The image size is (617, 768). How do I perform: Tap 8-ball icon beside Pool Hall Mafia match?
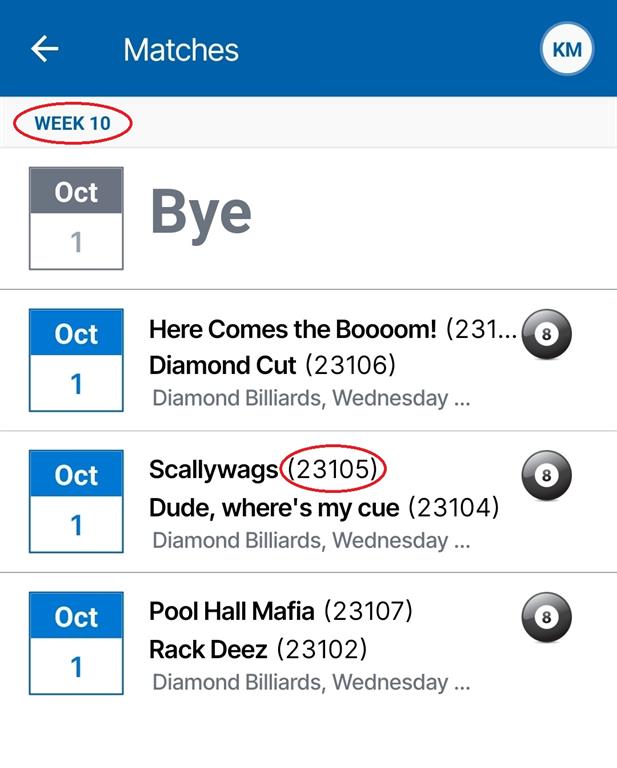tap(546, 617)
